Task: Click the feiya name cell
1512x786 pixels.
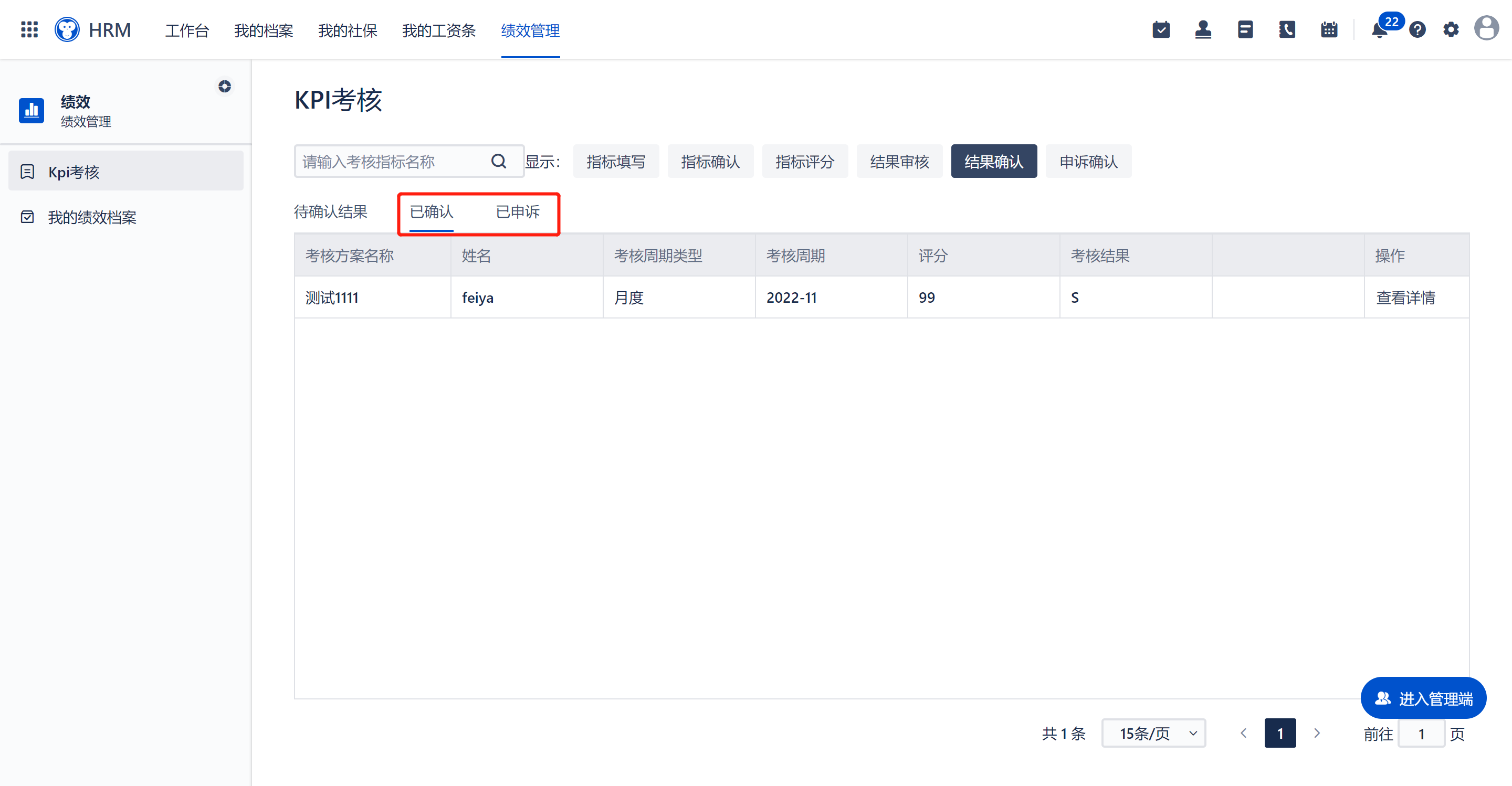Action: point(527,298)
